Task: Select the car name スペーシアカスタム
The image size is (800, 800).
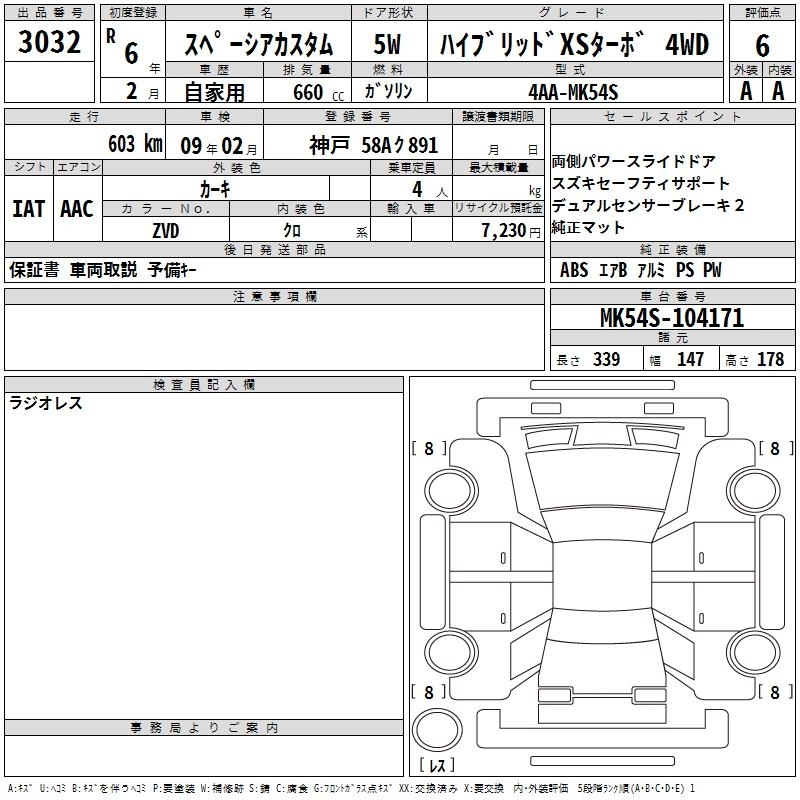Action: 257,44
